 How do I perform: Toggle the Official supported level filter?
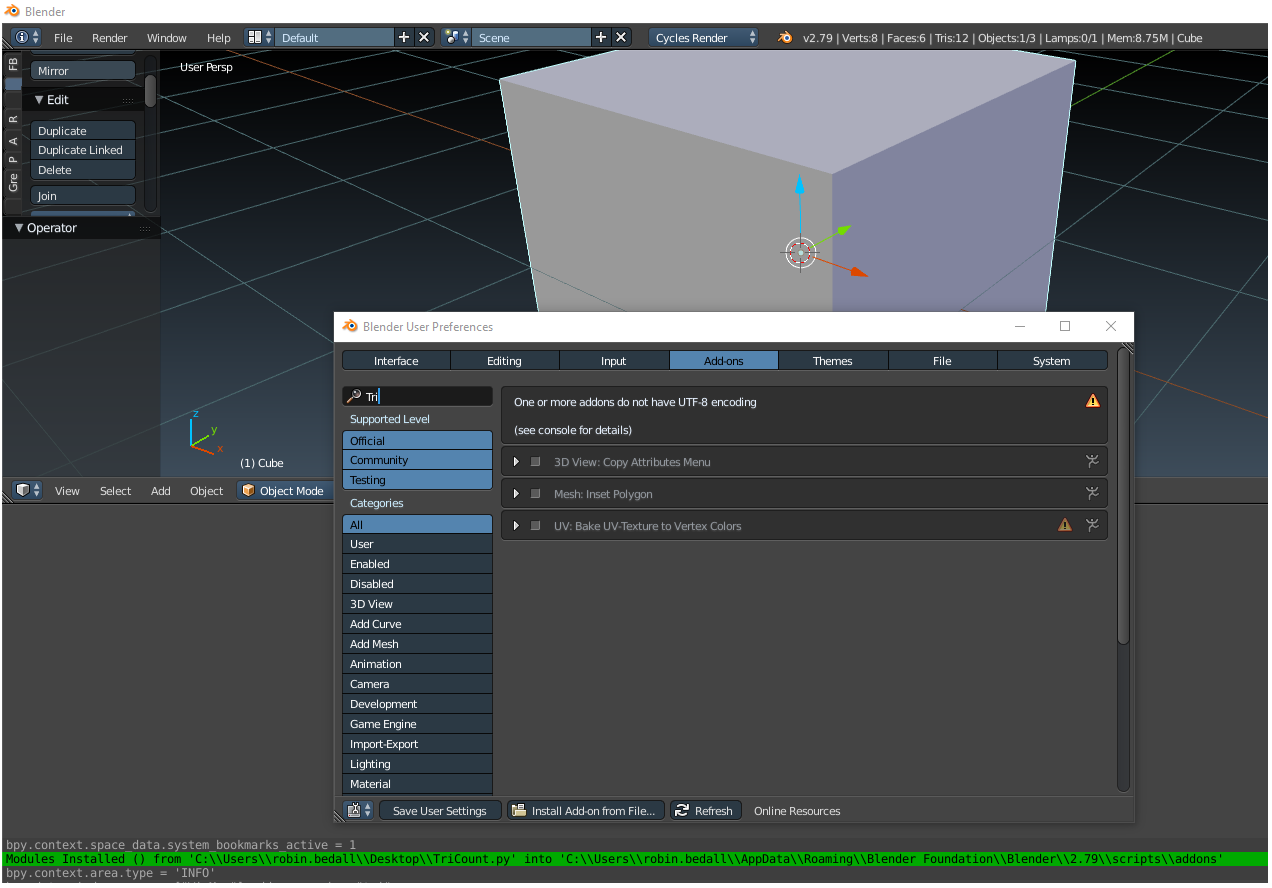(x=417, y=440)
